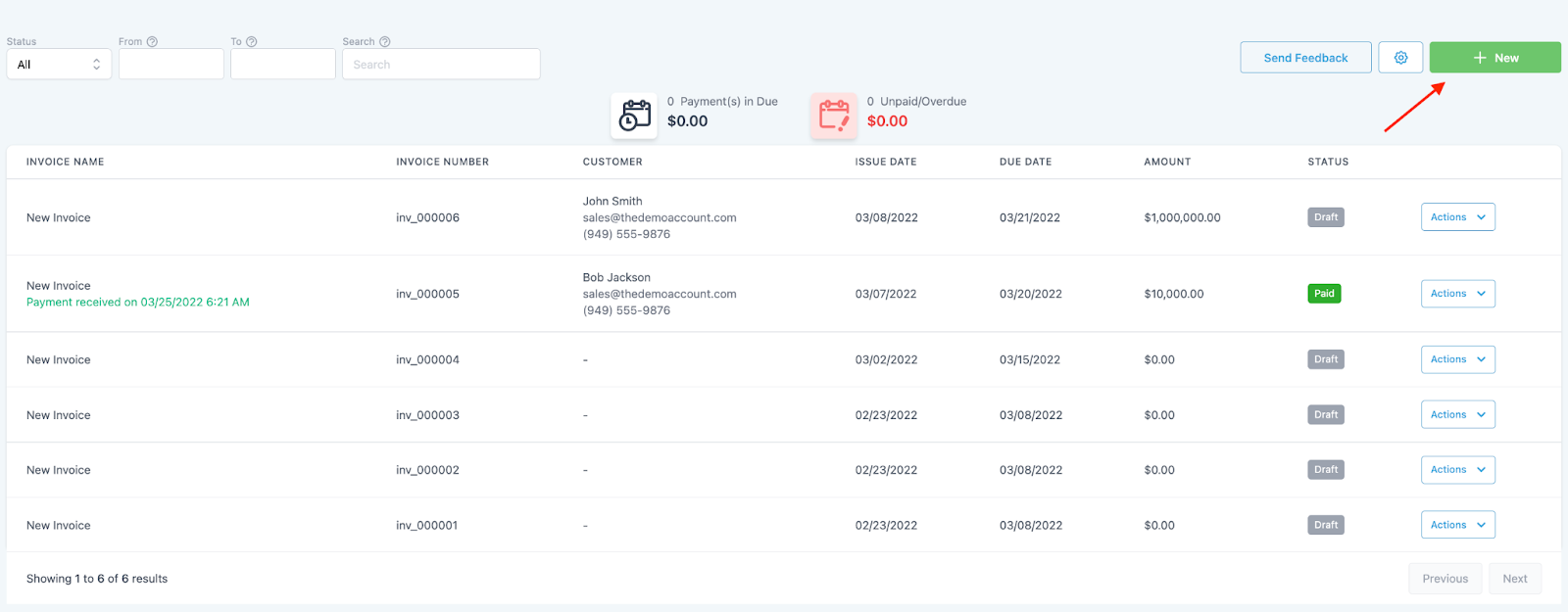This screenshot has height=612, width=1568.
Task: Click the Send Feedback button
Action: click(1305, 58)
